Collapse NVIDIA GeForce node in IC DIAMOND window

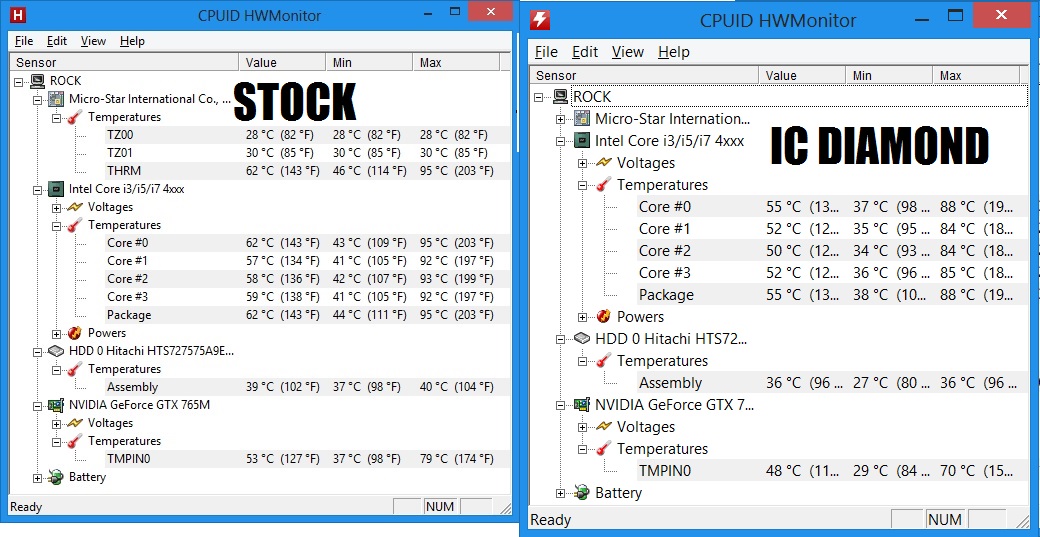click(561, 405)
